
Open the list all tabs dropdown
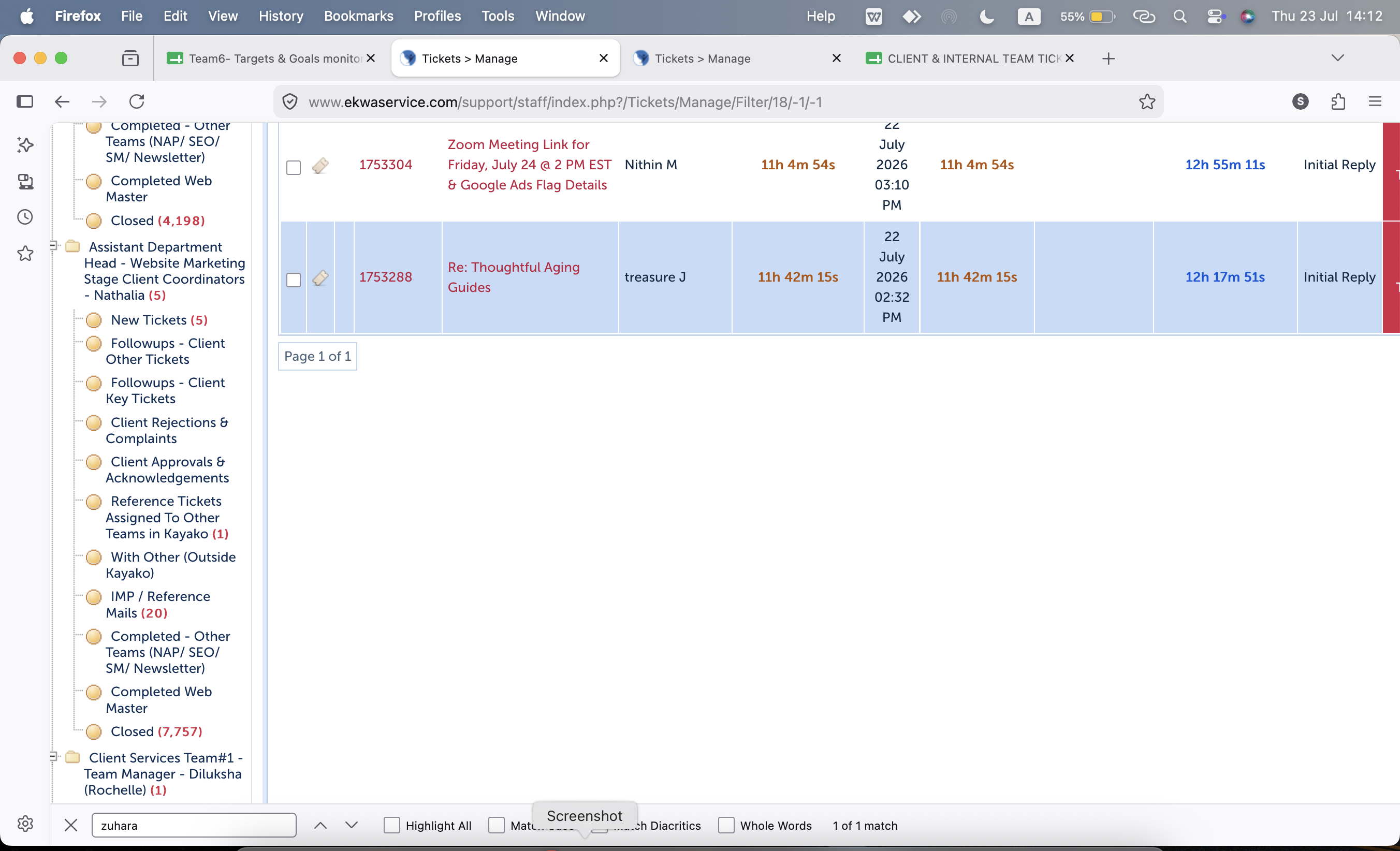coord(1338,58)
